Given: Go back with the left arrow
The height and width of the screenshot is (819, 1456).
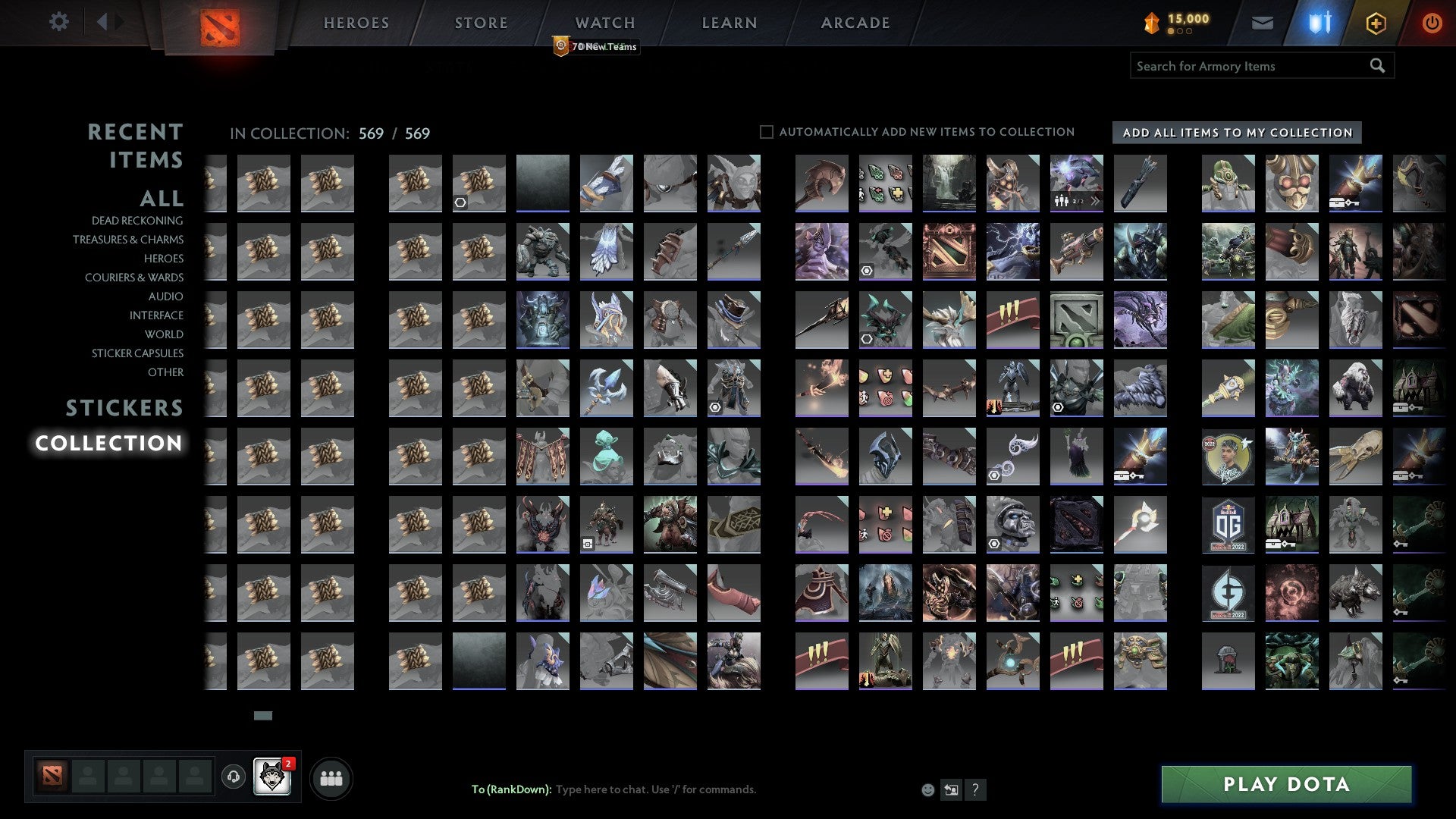Looking at the screenshot, I should pyautogui.click(x=102, y=22).
